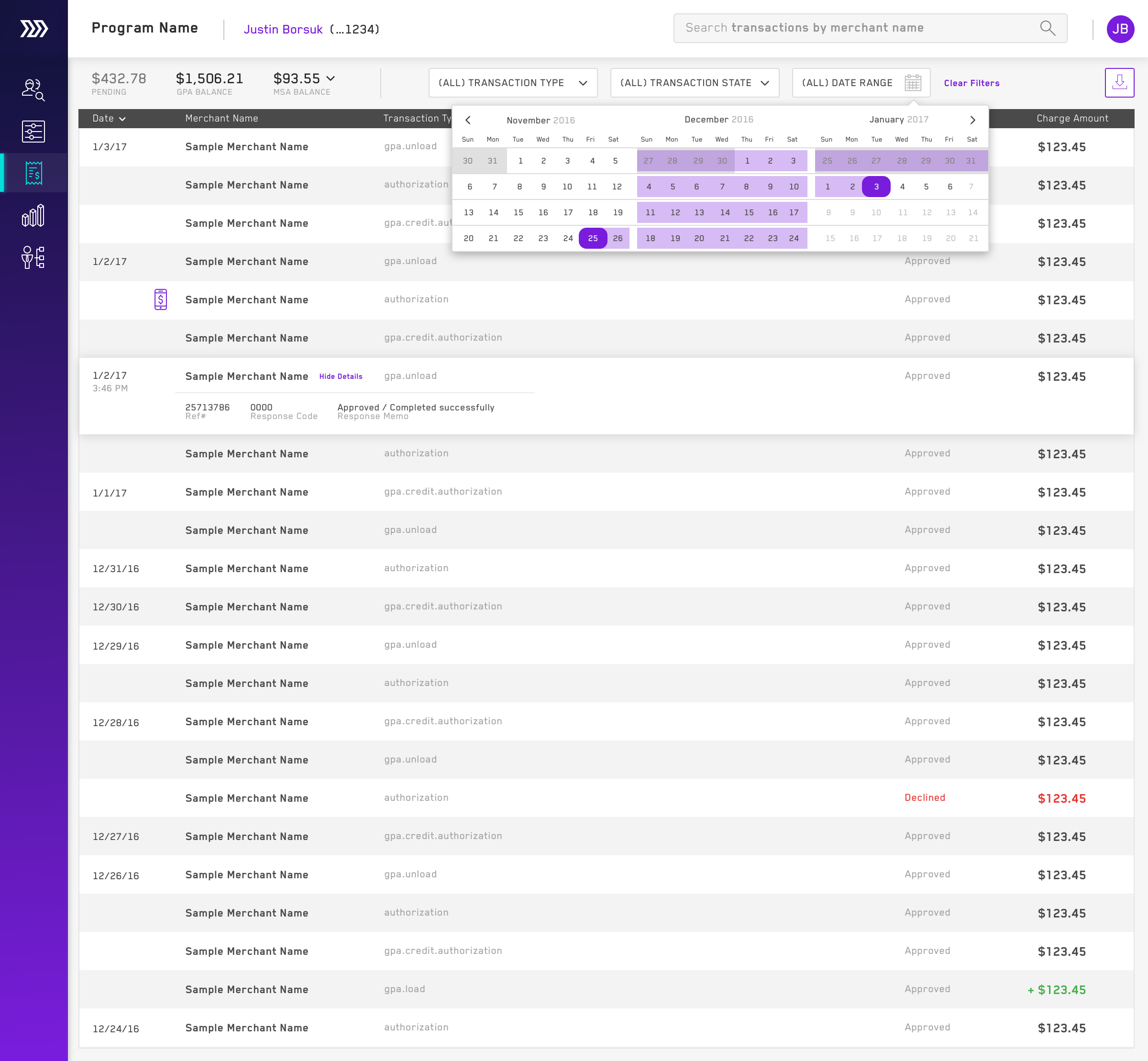The height and width of the screenshot is (1061, 1148).
Task: Click response code 0000
Action: click(x=261, y=407)
